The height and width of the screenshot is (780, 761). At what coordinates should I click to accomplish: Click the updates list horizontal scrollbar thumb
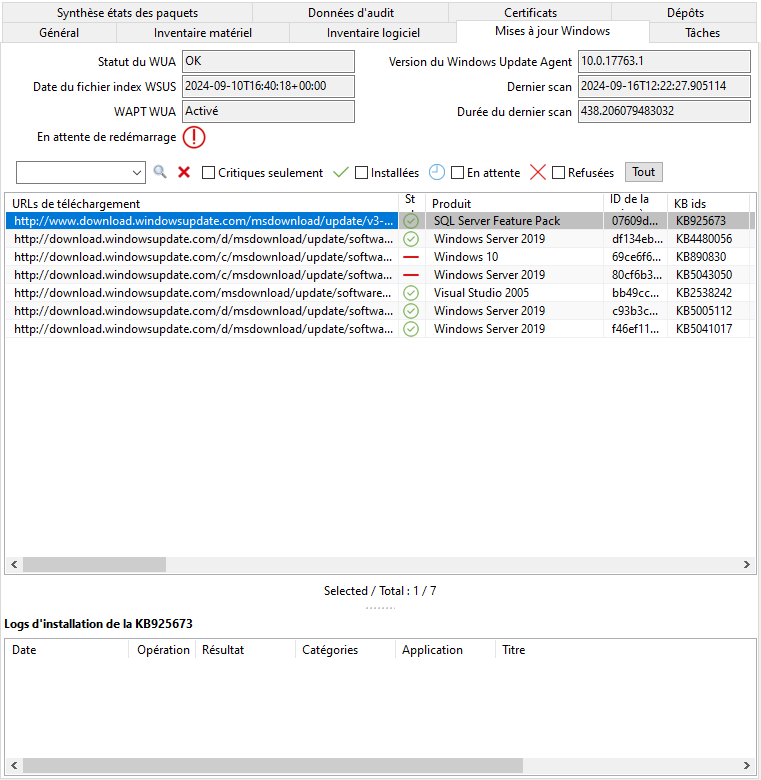click(x=94, y=565)
